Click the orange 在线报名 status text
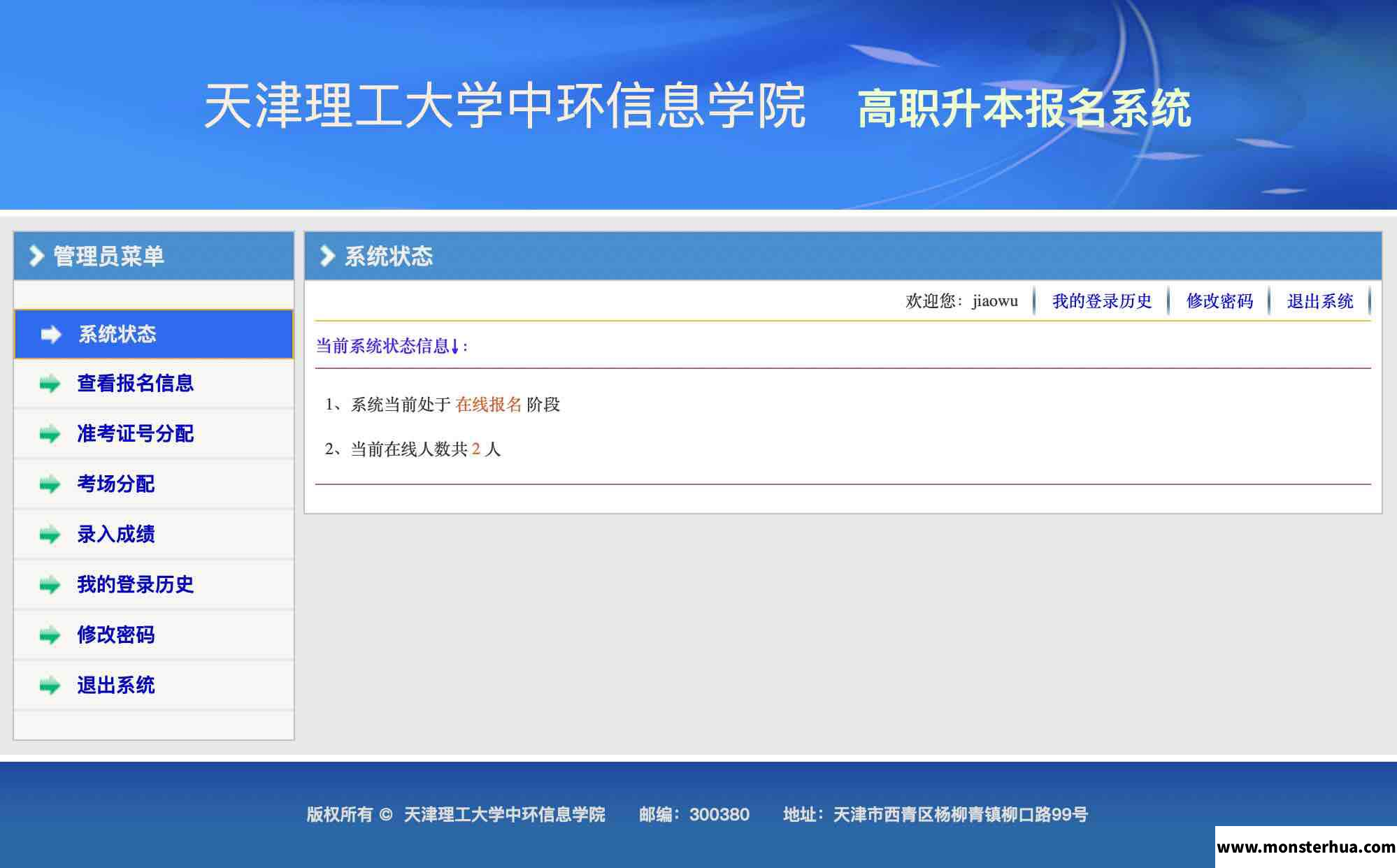The width and height of the screenshot is (1397, 868). coord(489,405)
